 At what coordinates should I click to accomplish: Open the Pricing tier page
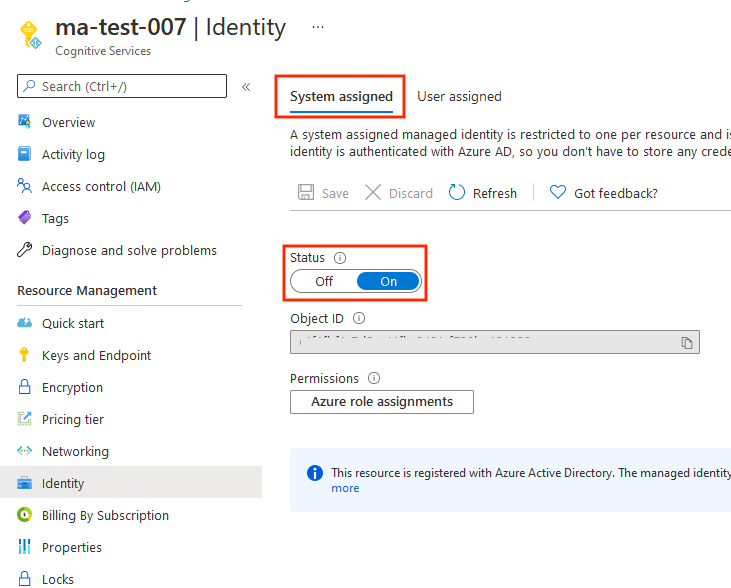coord(72,419)
